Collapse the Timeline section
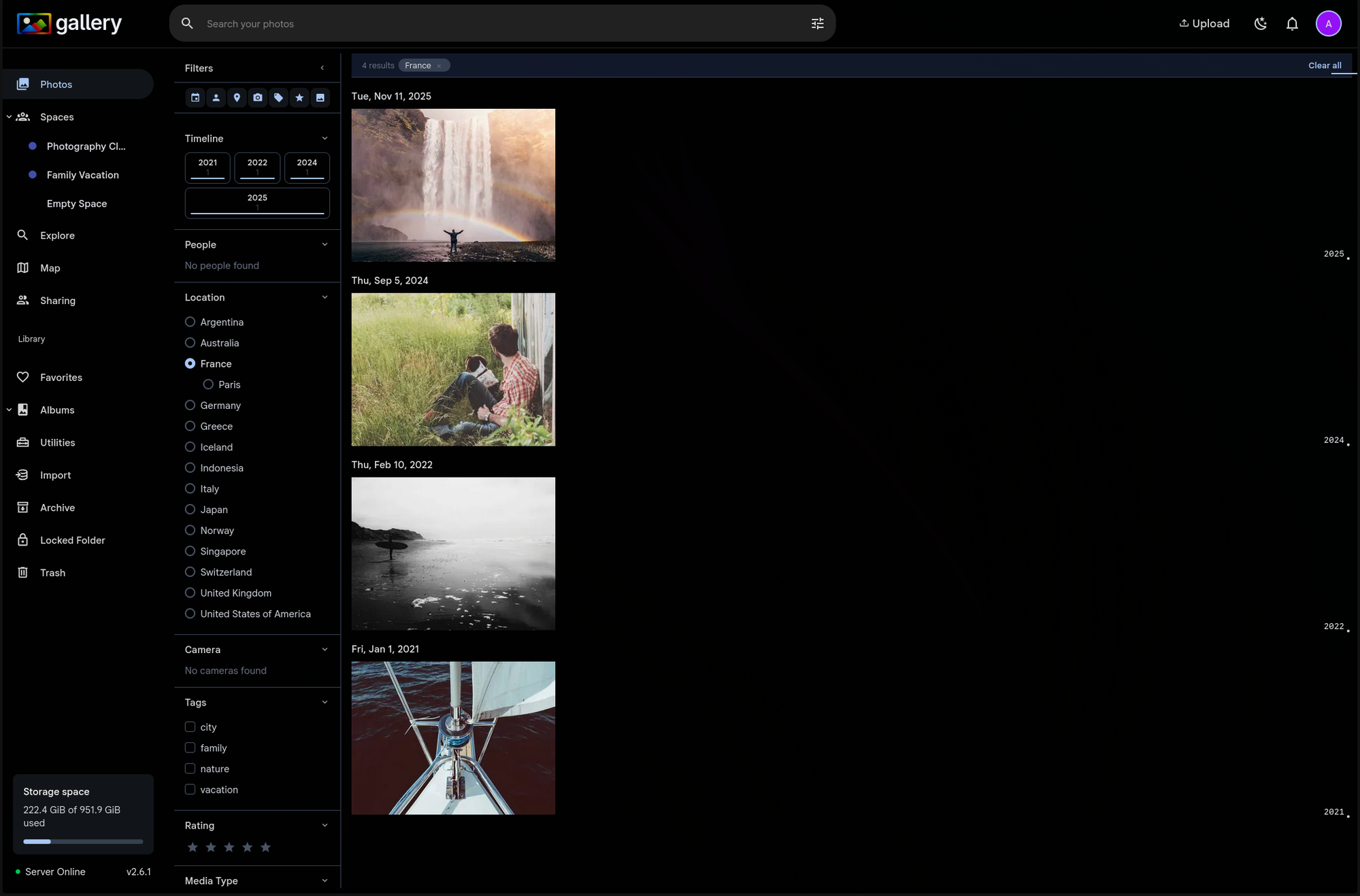 325,137
